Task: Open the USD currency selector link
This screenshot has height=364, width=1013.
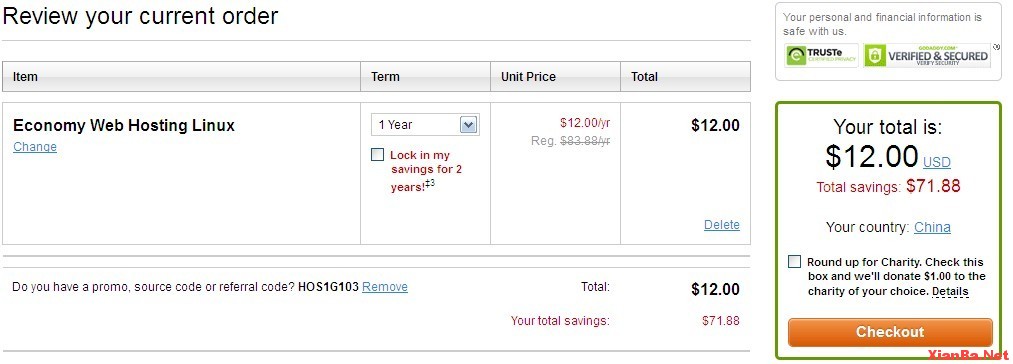Action: 937,162
